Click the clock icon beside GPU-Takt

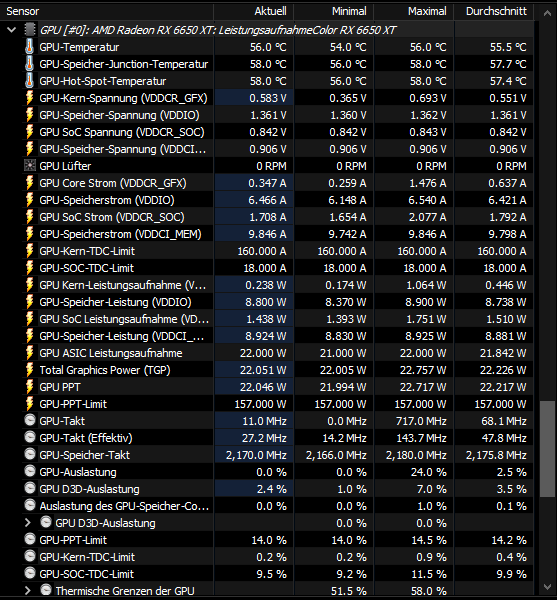[x=30, y=420]
